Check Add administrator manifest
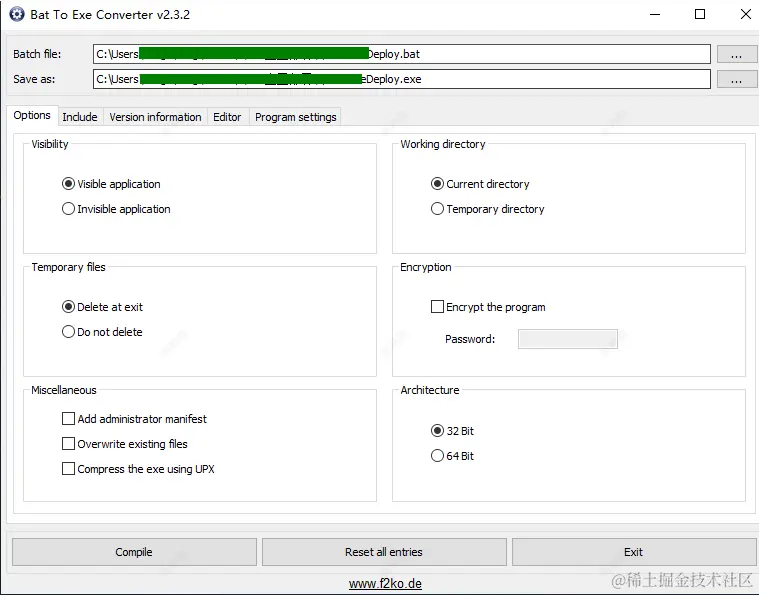This screenshot has width=759, height=595. click(135, 419)
